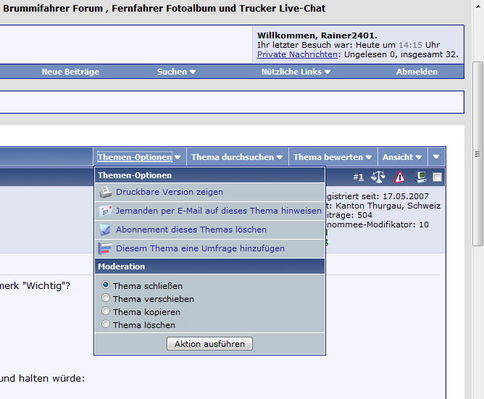This screenshot has height=399, width=484.
Task: Select the 'Thema kopieren' radio option
Action: click(x=106, y=311)
